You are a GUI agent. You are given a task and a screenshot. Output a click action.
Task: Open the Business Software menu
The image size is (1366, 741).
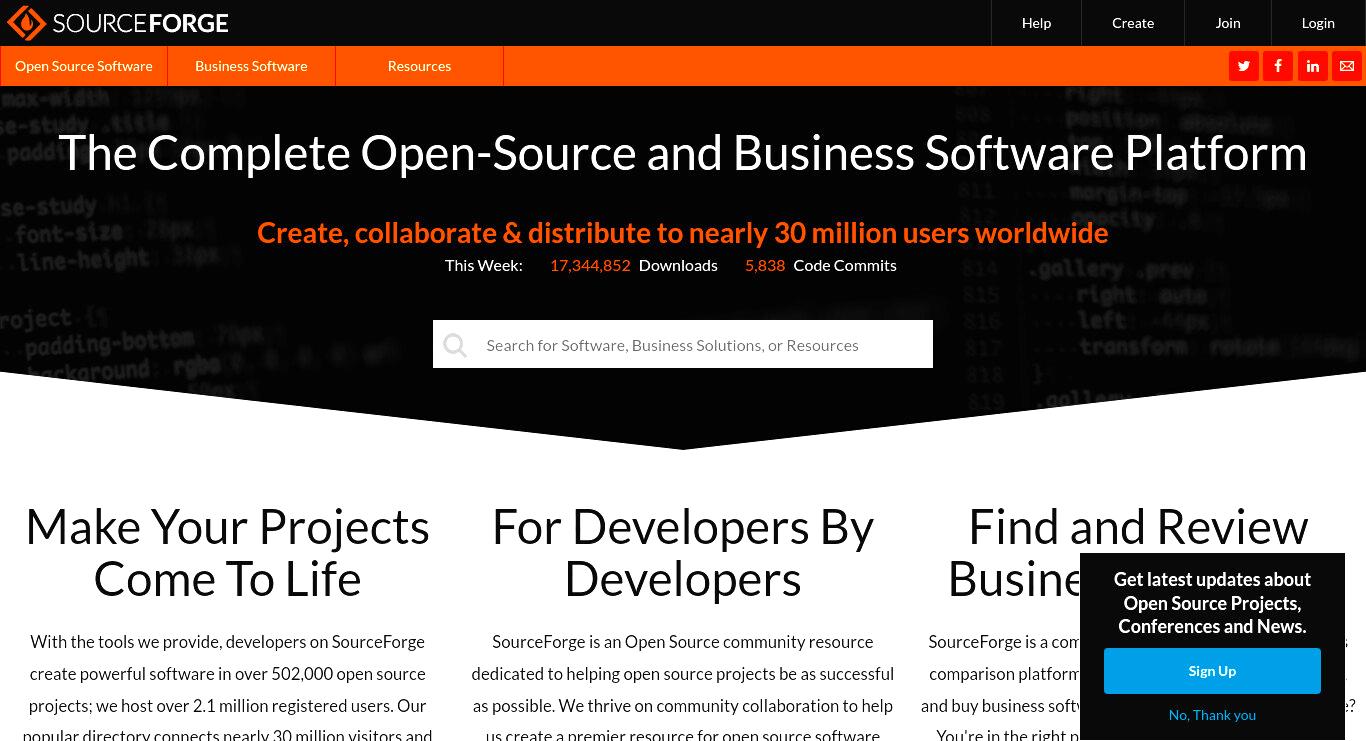click(x=251, y=66)
